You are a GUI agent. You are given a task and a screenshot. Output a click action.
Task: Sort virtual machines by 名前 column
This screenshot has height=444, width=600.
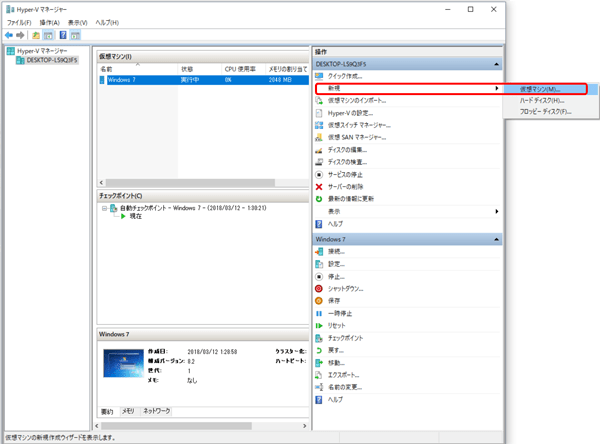coord(137,69)
